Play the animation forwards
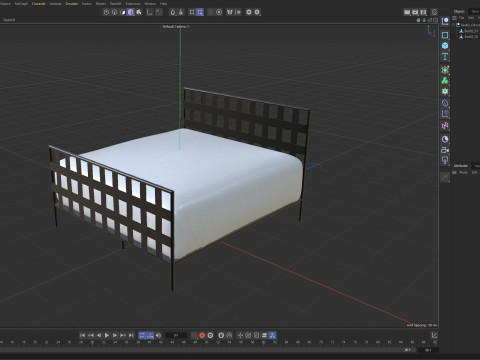 pos(107,335)
